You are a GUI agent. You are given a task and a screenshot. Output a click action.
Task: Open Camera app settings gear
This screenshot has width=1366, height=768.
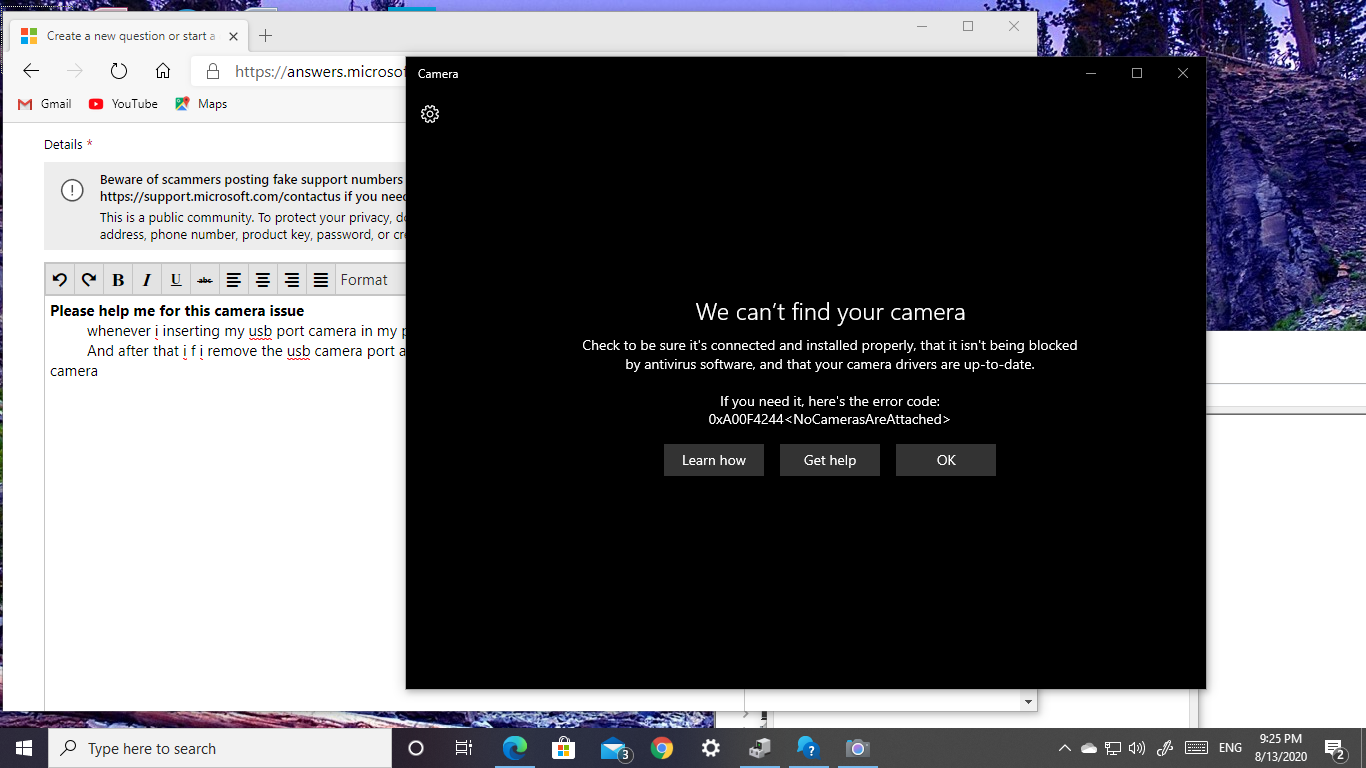(430, 114)
